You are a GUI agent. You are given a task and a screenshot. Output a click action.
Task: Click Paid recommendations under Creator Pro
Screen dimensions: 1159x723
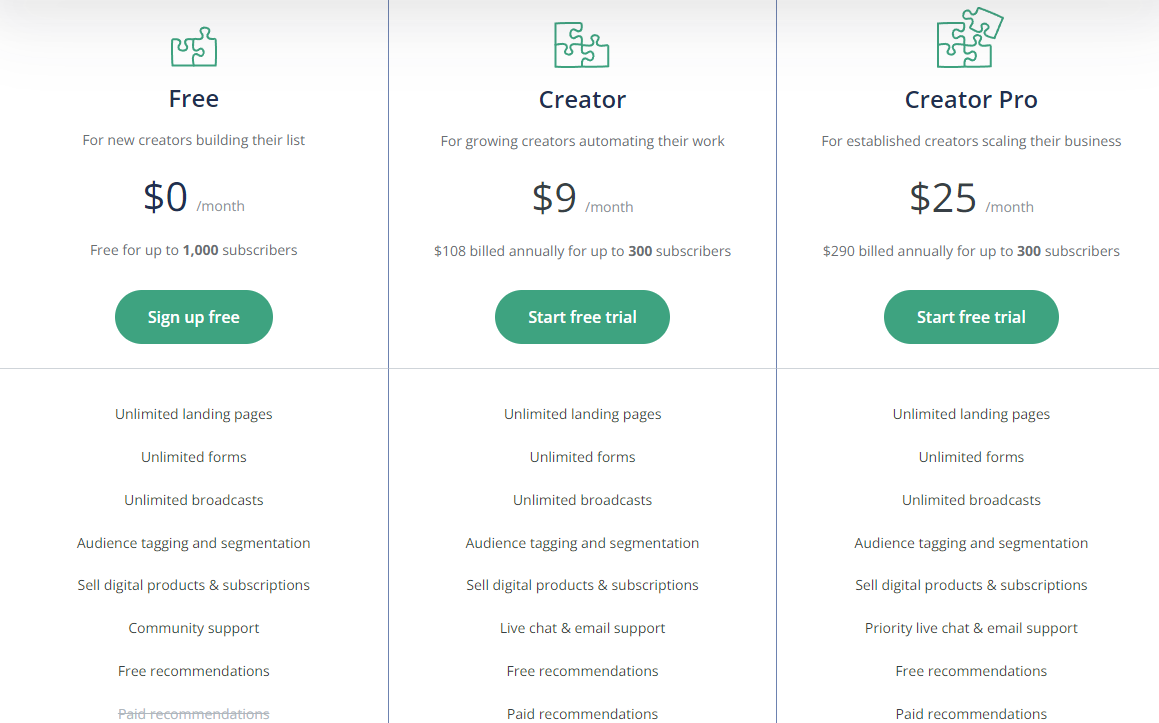pyautogui.click(x=971, y=714)
